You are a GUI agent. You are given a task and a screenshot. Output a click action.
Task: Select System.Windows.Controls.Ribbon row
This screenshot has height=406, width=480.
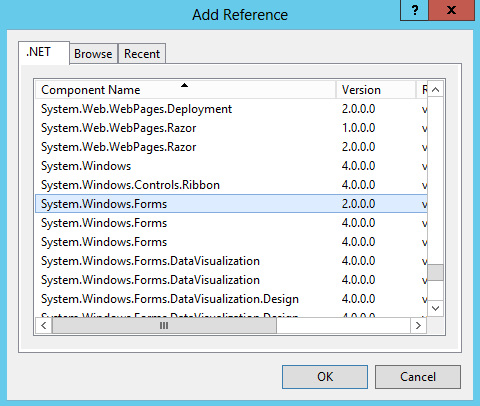pos(231,185)
